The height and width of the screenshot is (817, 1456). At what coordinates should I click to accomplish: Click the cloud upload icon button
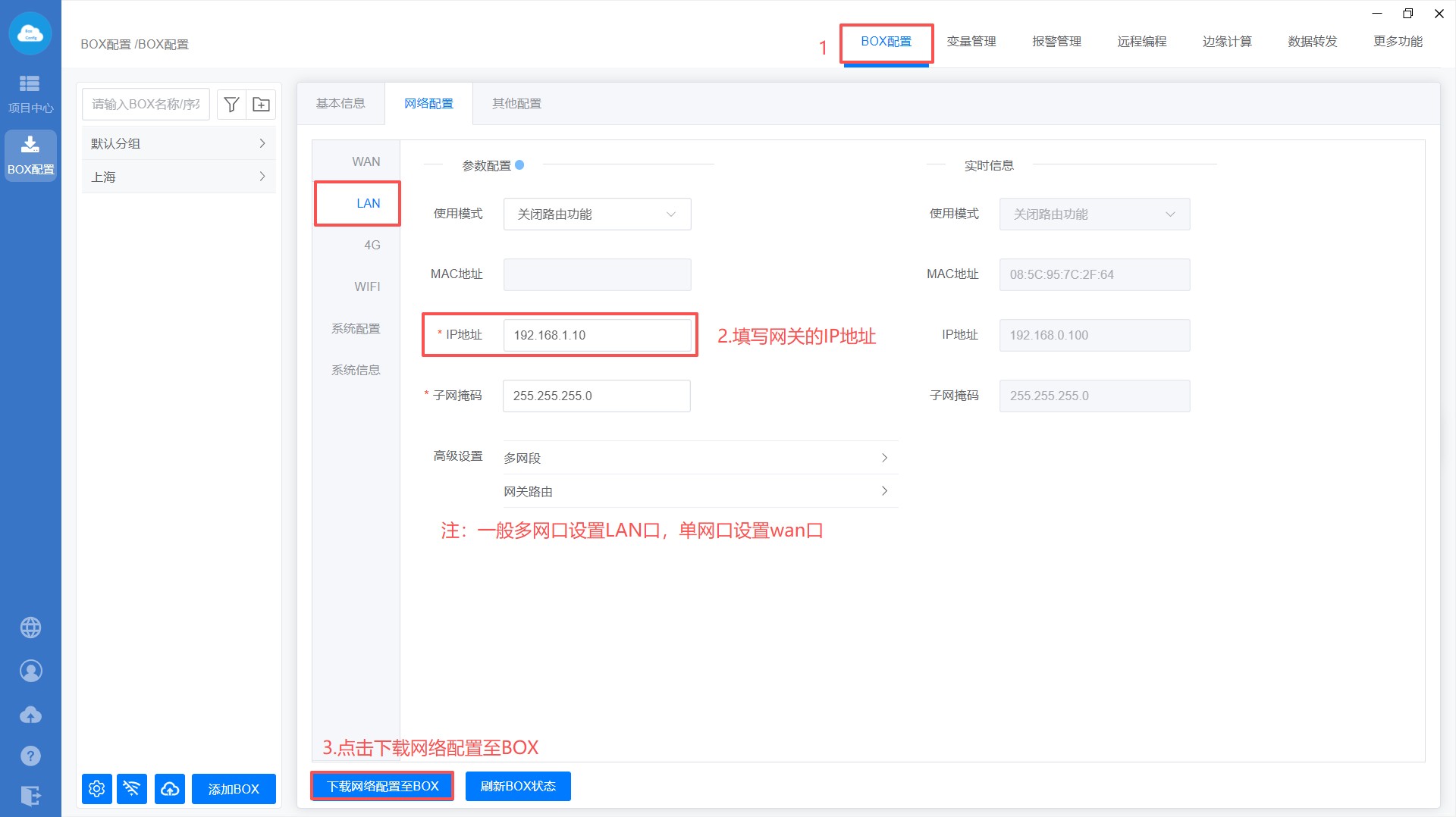[x=170, y=789]
